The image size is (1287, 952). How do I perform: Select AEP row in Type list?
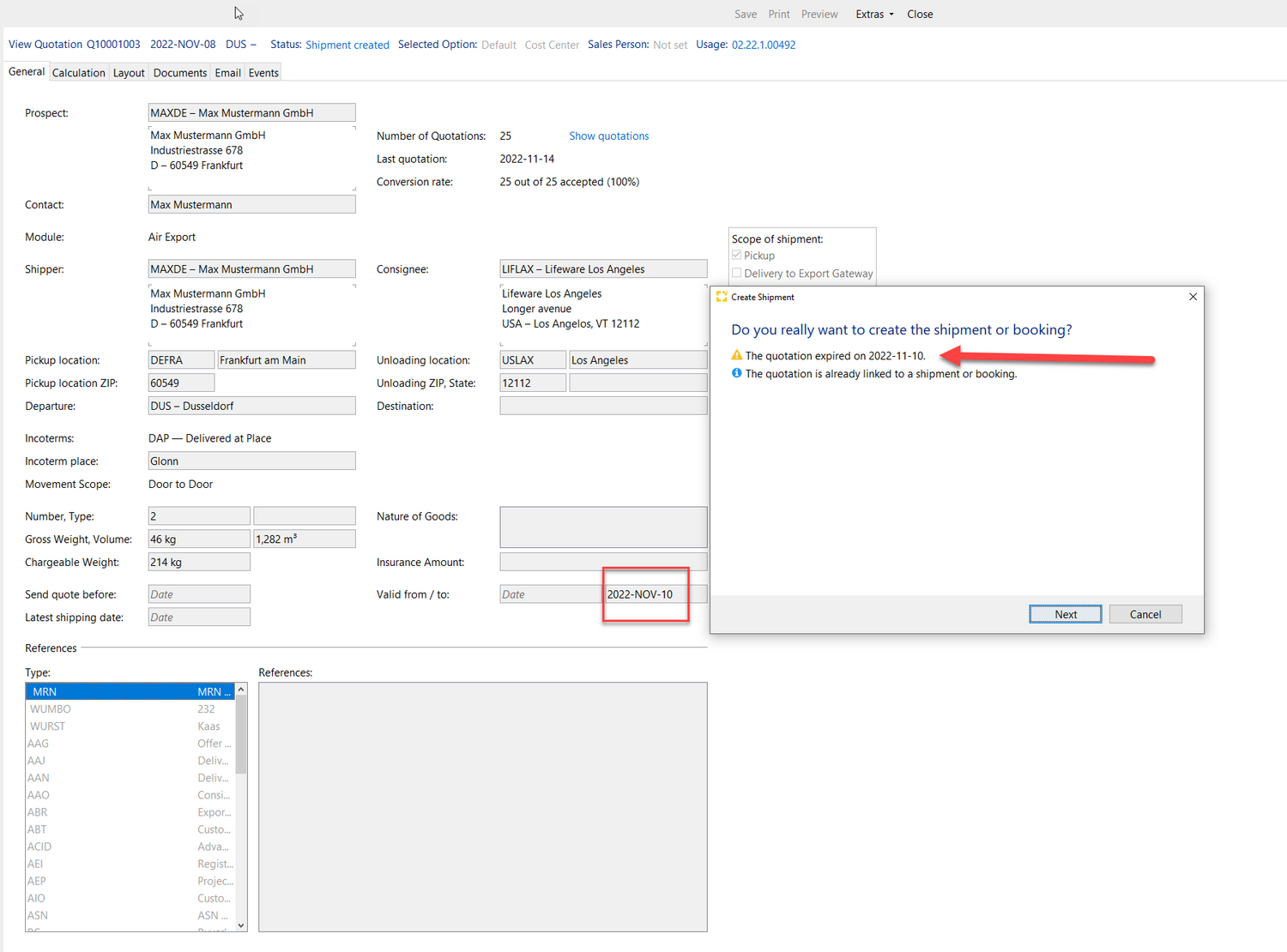130,880
